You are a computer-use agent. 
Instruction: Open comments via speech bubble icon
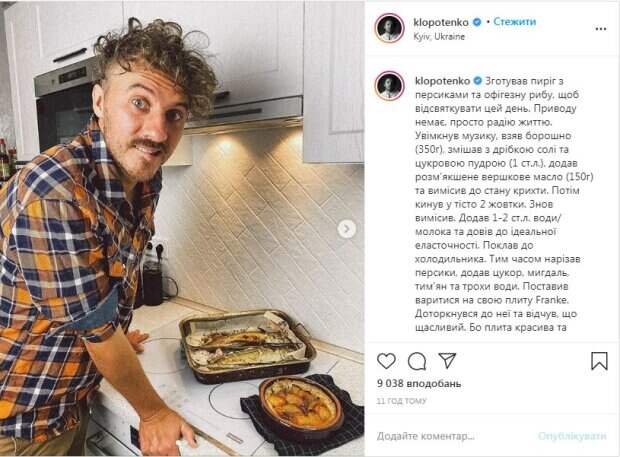pyautogui.click(x=417, y=361)
